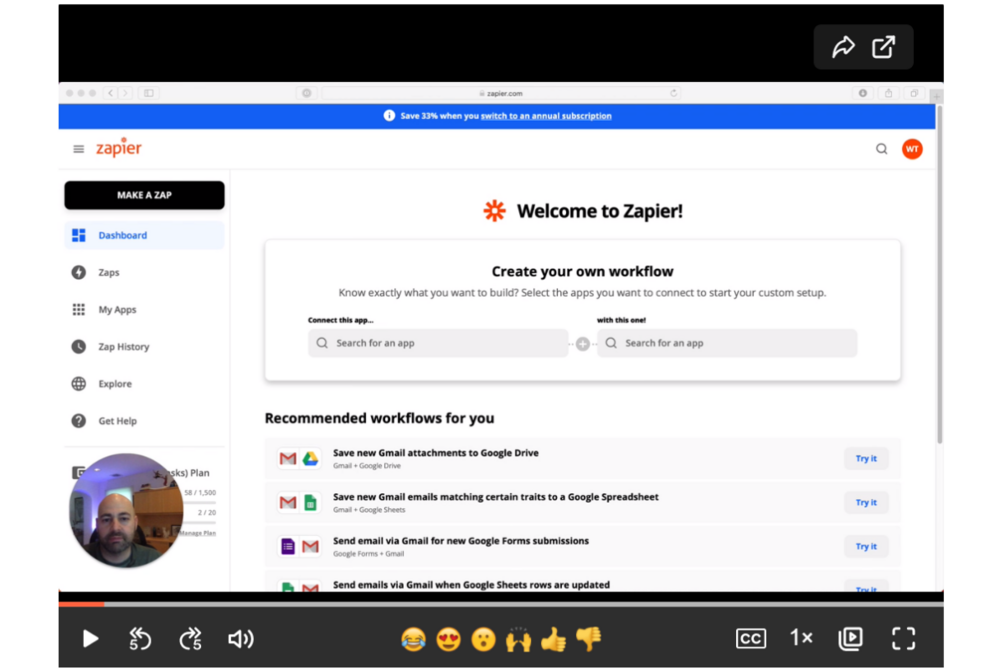The height and width of the screenshot is (670, 1005).
Task: React with raised hands emoji
Action: pos(519,639)
